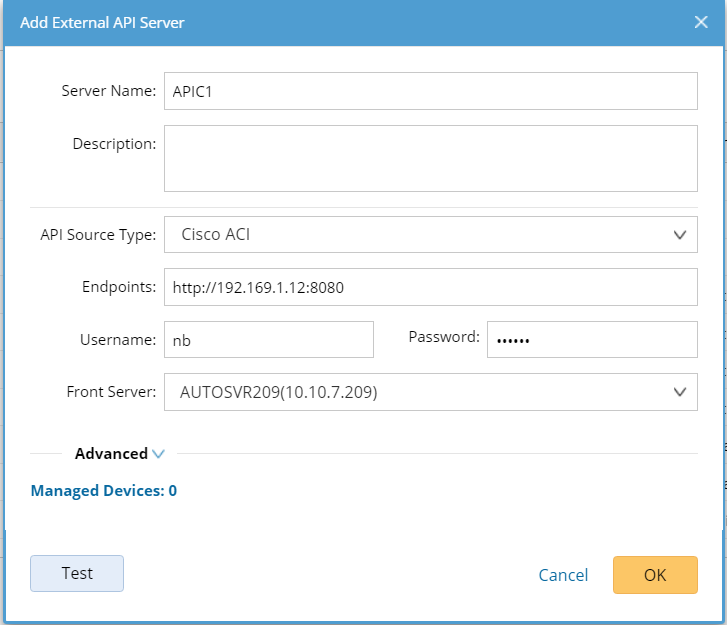
Task: Open the Managed Devices: 0 link
Action: tap(104, 490)
